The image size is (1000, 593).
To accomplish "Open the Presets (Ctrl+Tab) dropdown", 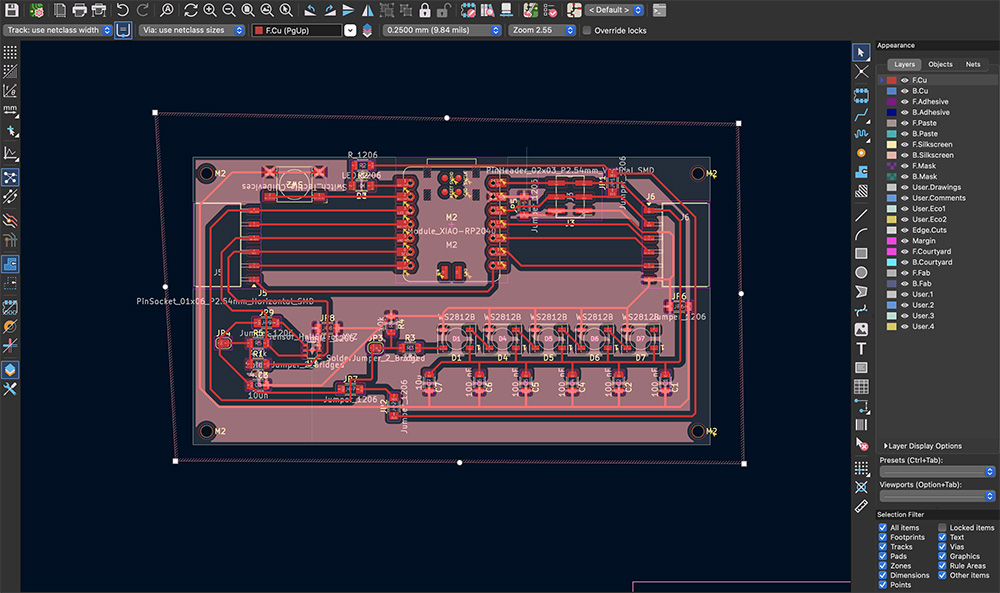I will tap(937, 471).
